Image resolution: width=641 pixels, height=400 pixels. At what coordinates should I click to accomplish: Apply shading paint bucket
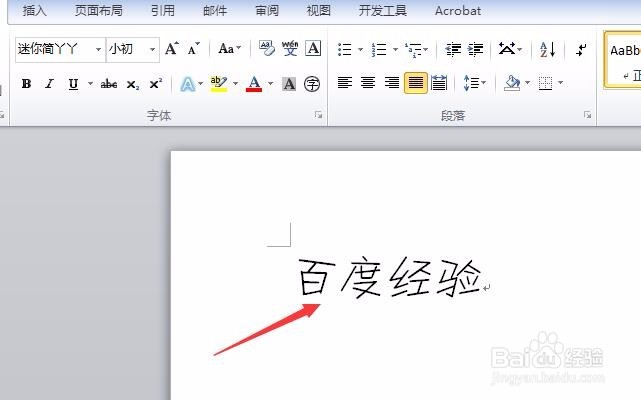tap(512, 83)
